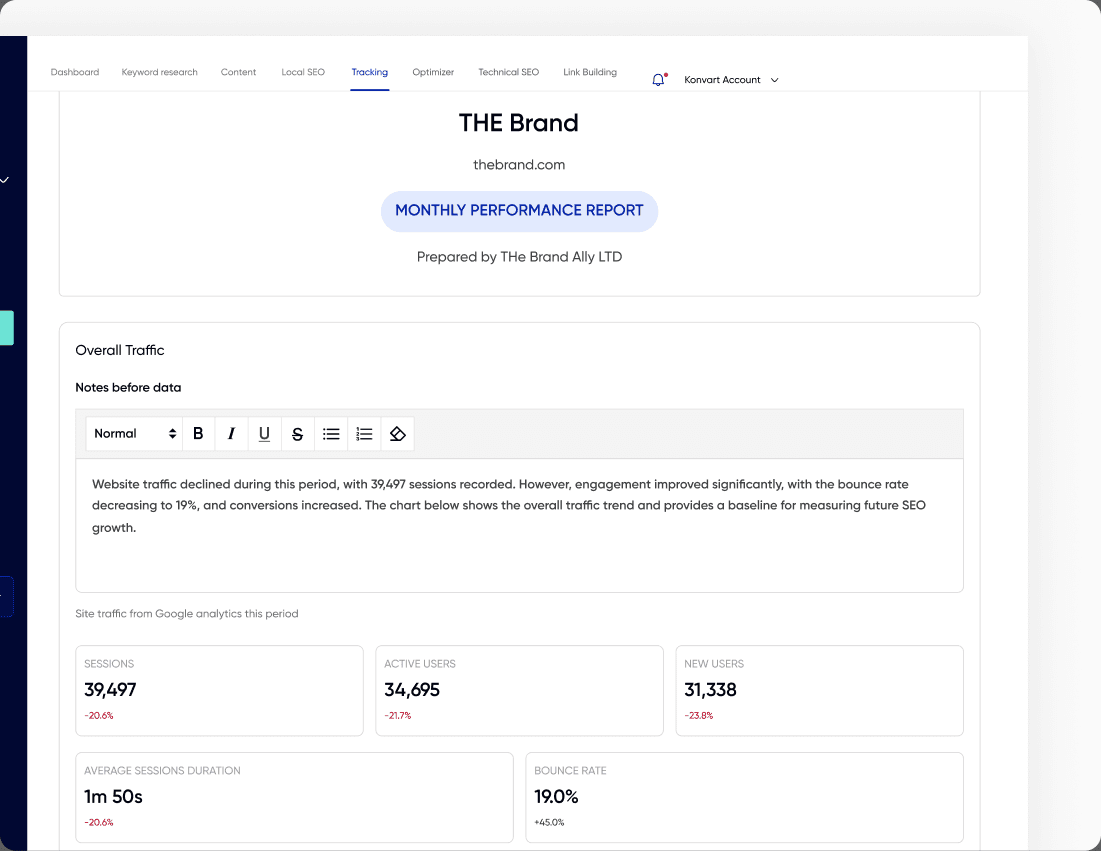Click the Notes before data label
This screenshot has height=851, width=1101.
pos(128,388)
